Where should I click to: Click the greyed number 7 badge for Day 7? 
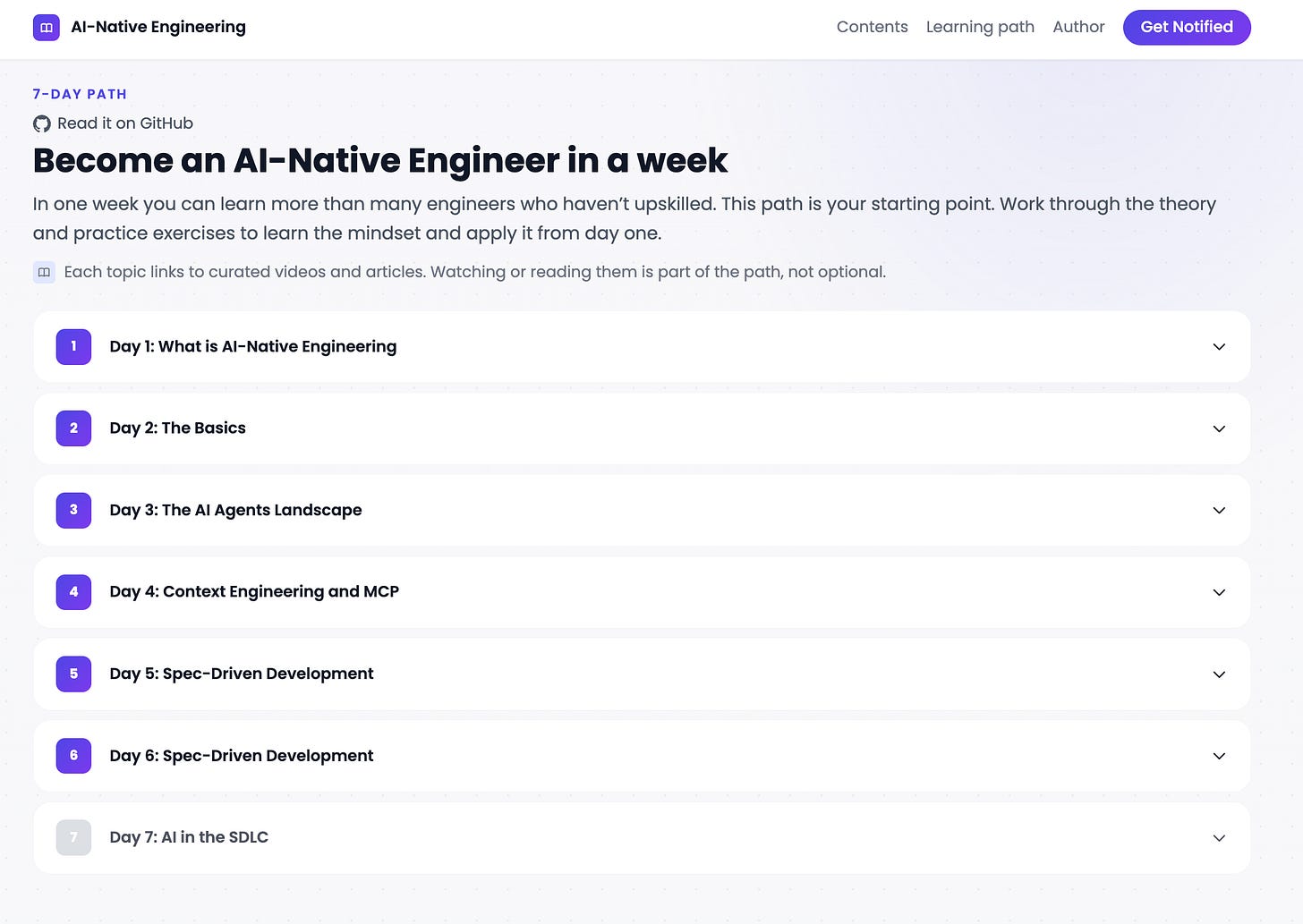pos(73,837)
